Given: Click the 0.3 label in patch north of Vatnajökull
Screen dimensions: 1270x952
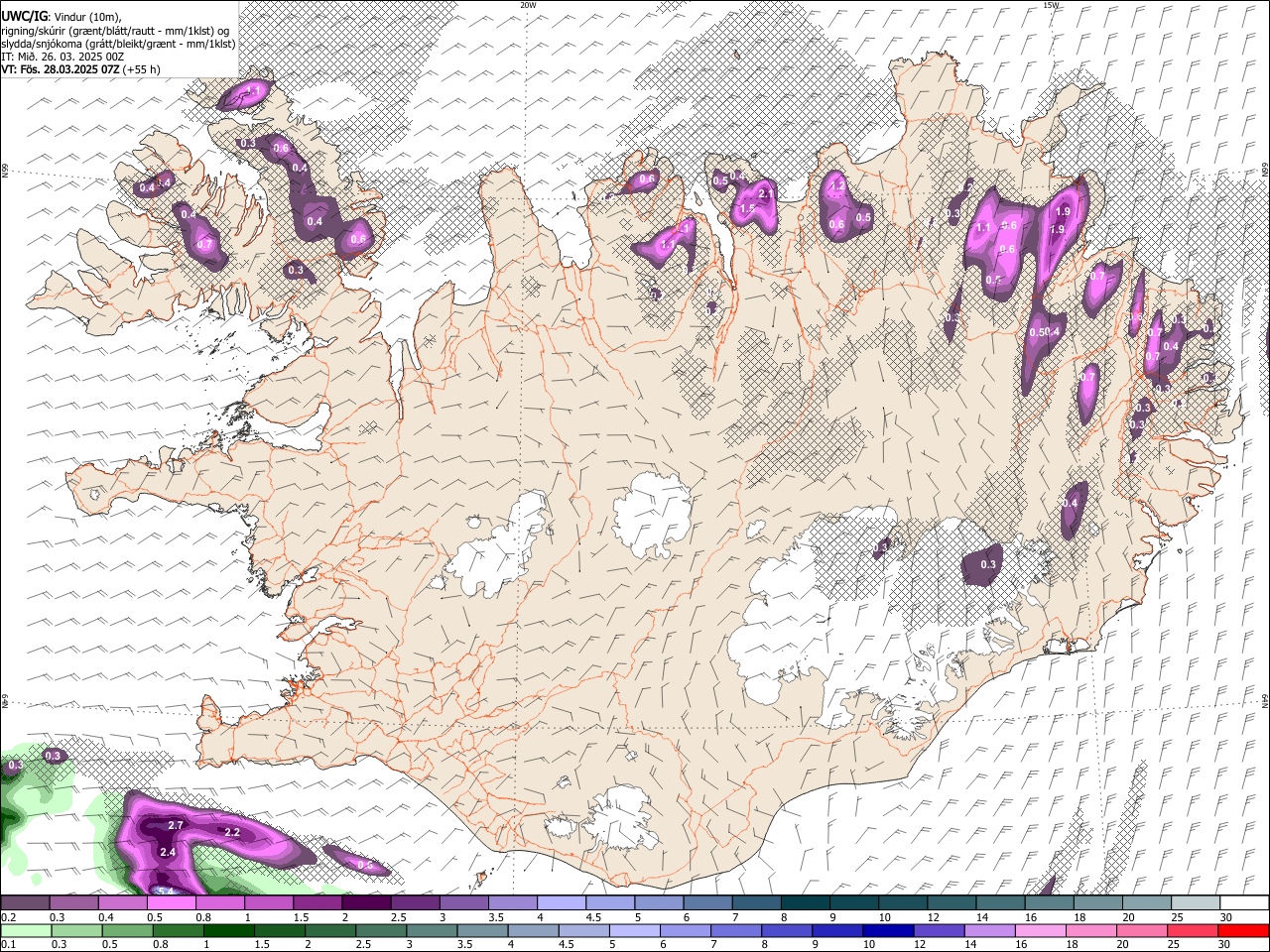Looking at the screenshot, I should coord(988,564).
